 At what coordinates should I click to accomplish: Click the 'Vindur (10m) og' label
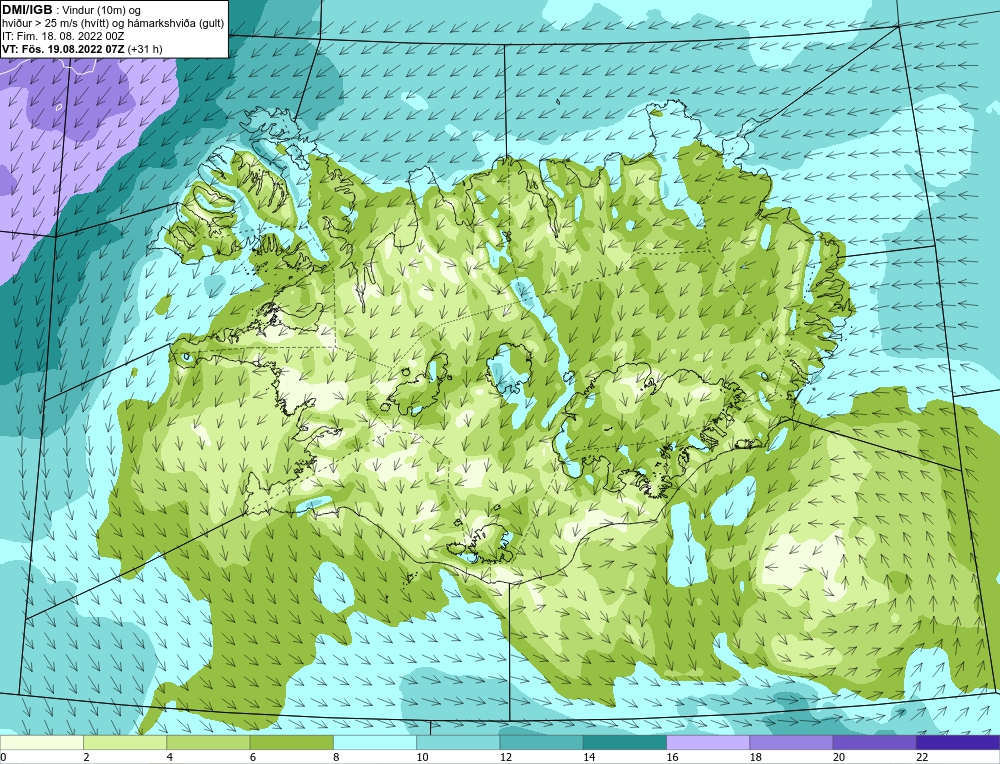(101, 10)
